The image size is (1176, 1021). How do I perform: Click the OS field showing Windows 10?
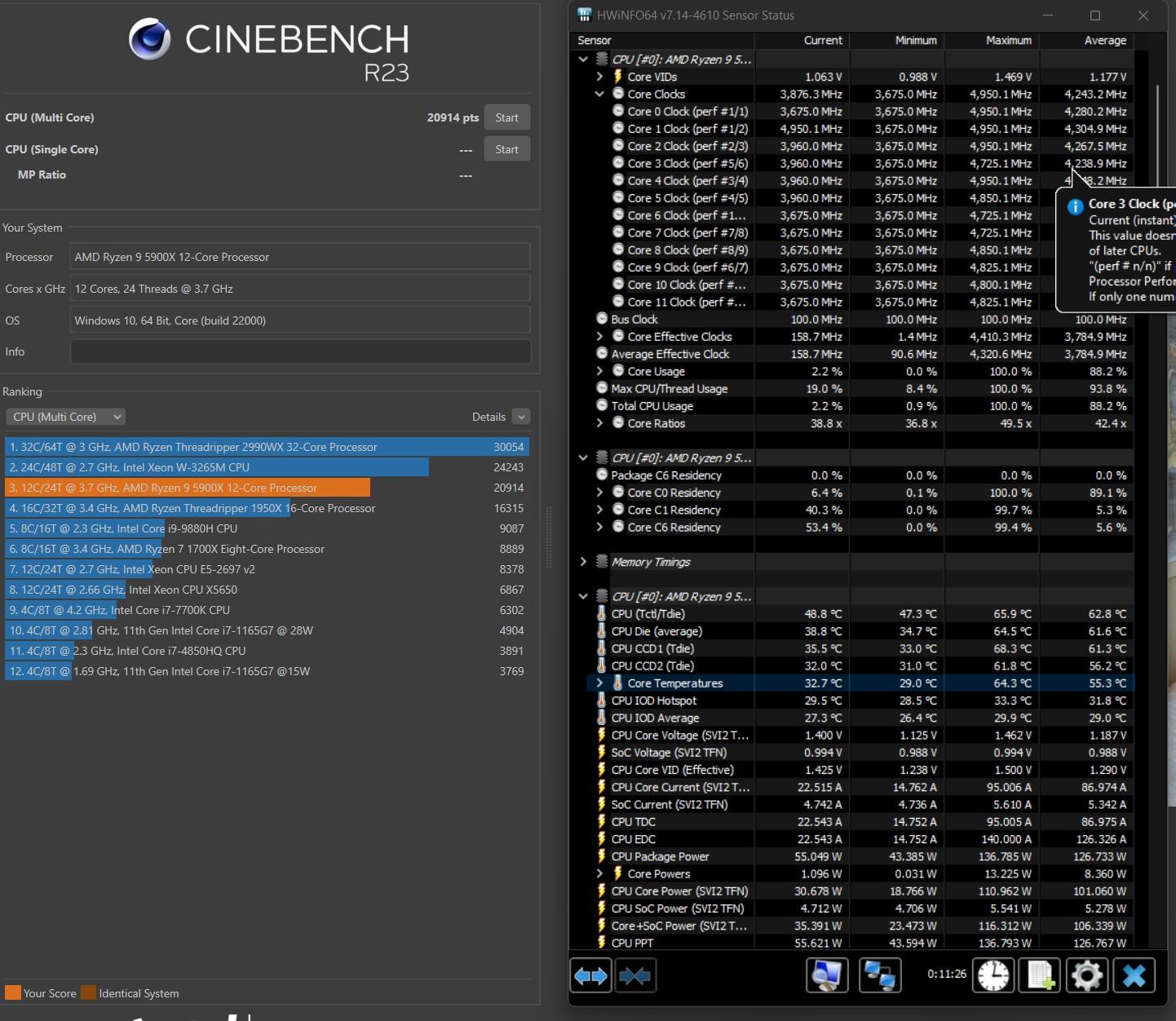300,320
